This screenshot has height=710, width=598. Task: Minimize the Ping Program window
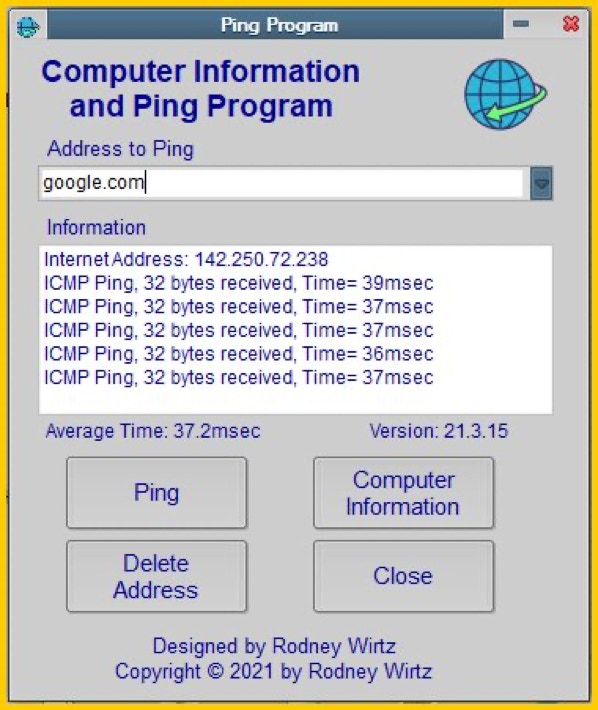(x=521, y=24)
